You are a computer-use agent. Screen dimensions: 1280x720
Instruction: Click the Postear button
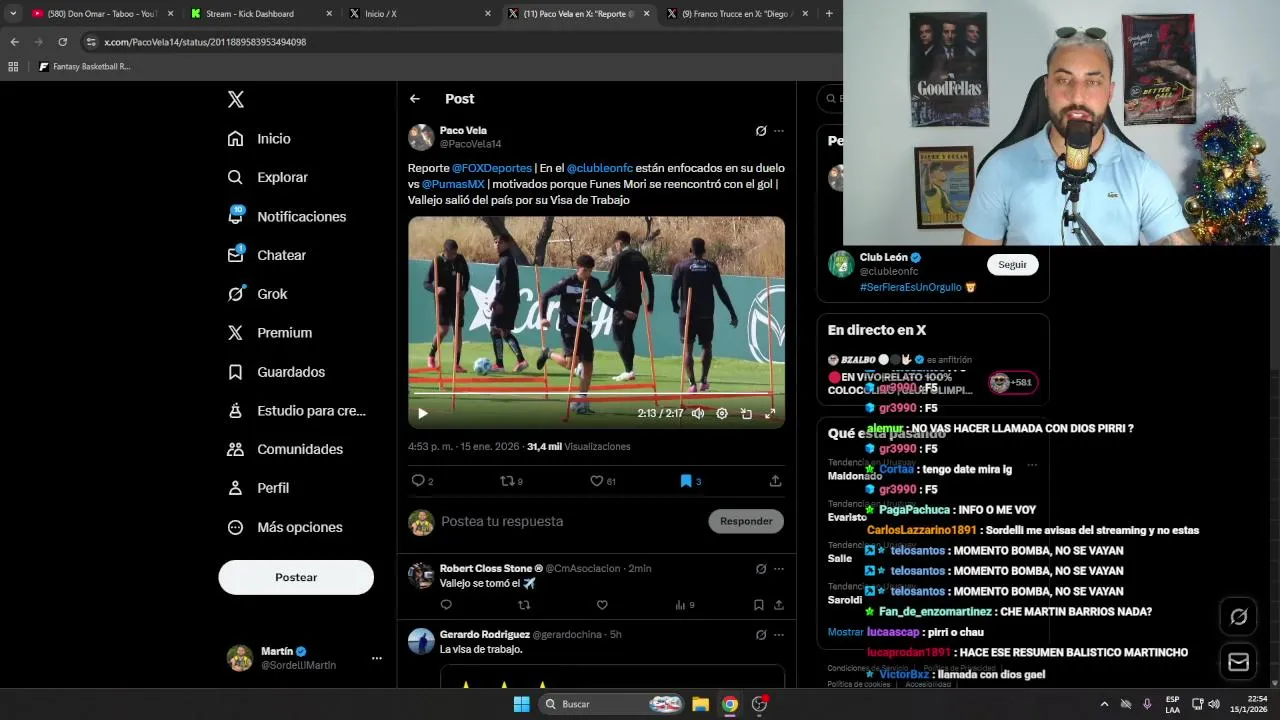296,577
